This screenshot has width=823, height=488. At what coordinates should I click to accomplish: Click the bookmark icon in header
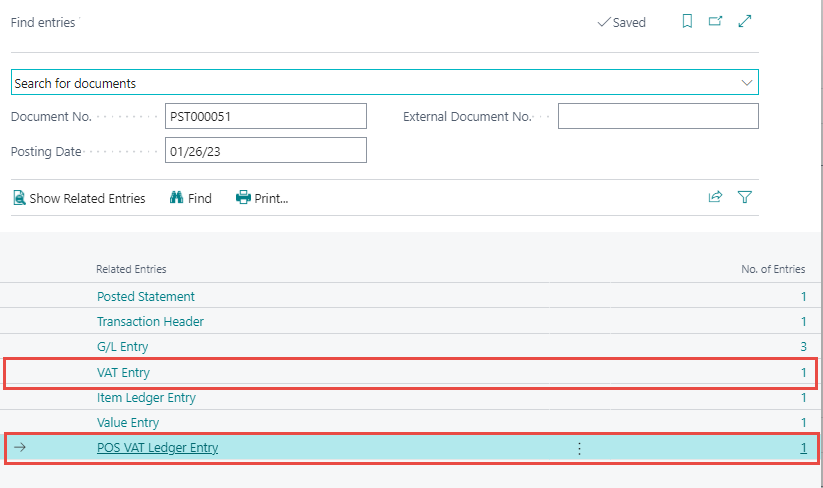coord(687,22)
